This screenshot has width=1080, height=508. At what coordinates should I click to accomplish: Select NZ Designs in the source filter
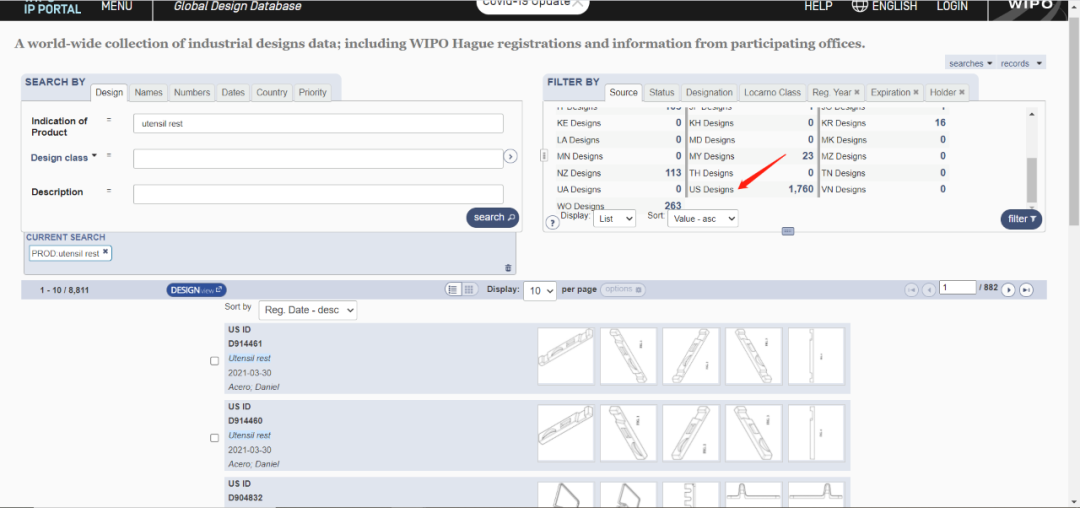point(579,173)
